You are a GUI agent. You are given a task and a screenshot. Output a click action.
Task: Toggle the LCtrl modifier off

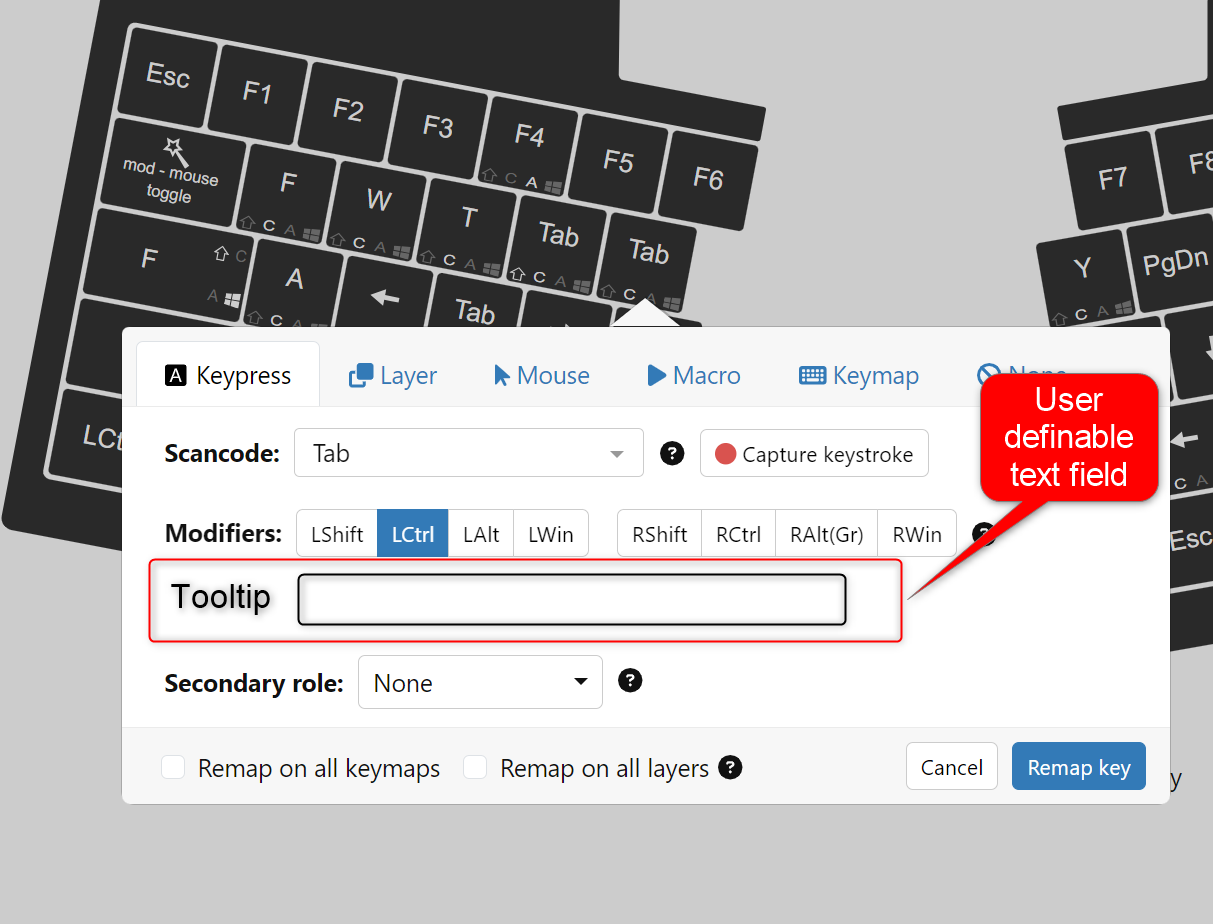pos(412,534)
